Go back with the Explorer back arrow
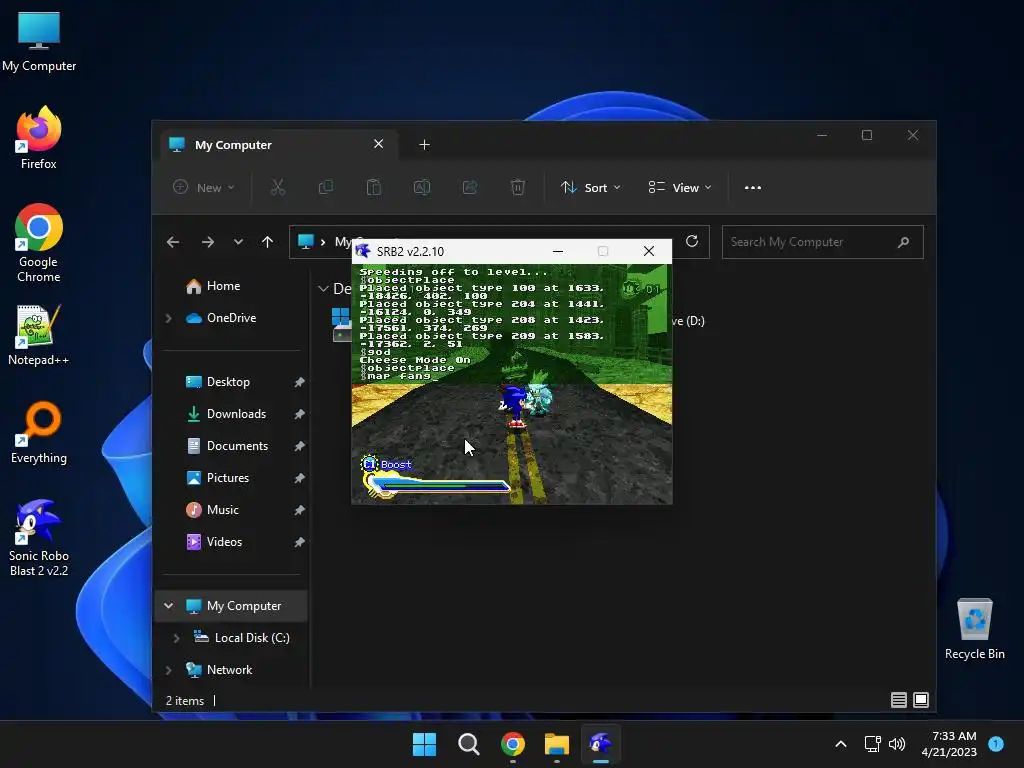The width and height of the screenshot is (1024, 768). tap(172, 242)
